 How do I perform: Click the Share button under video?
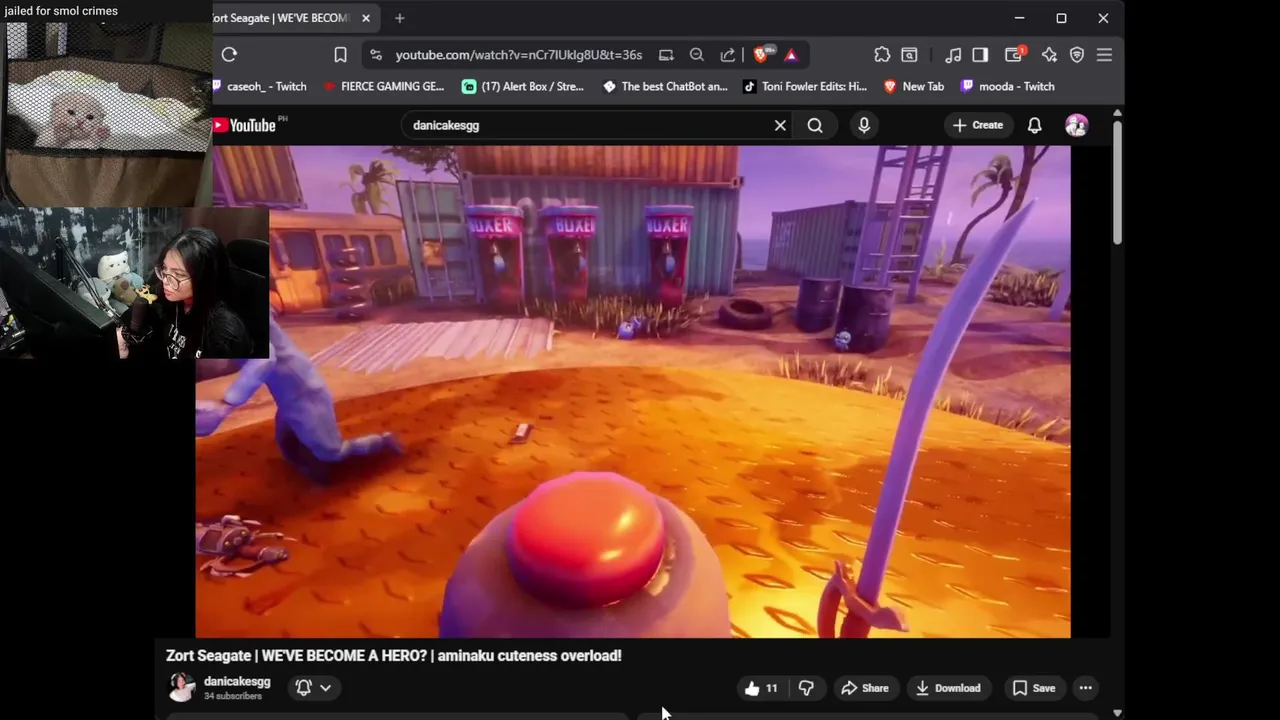(865, 688)
